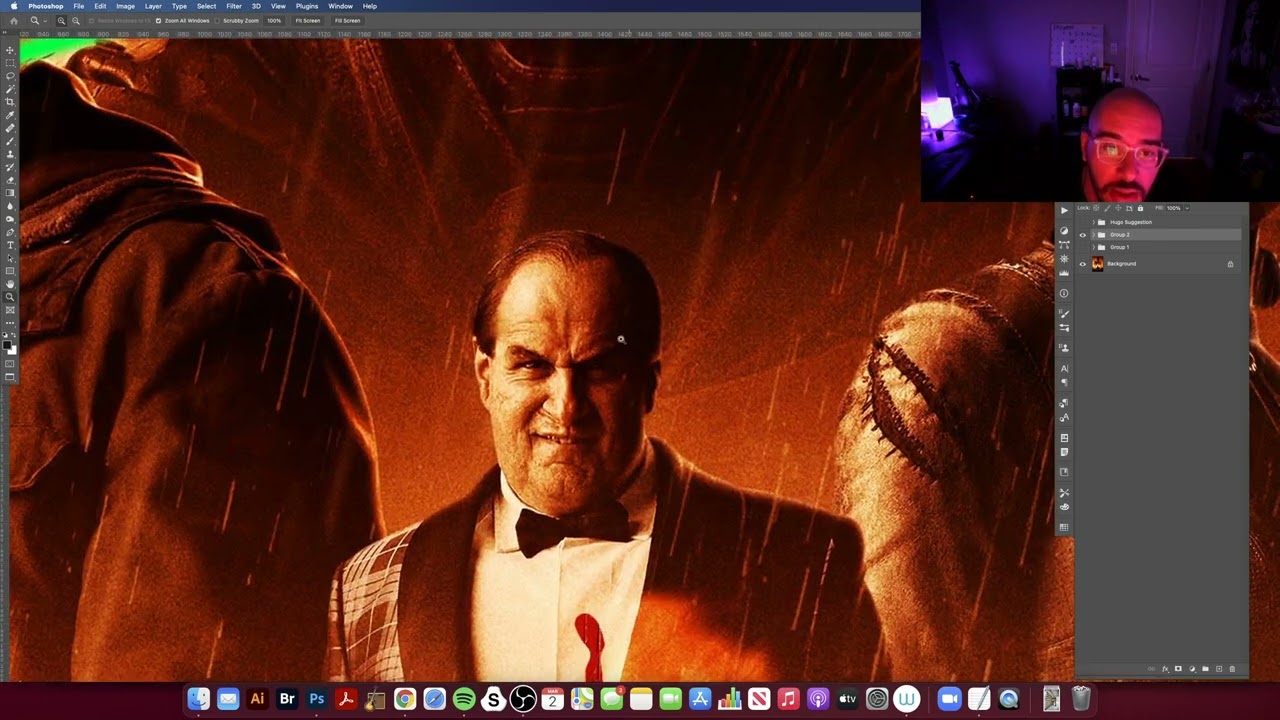This screenshot has height=720, width=1280.
Task: Open the Plugins menu
Action: click(307, 6)
